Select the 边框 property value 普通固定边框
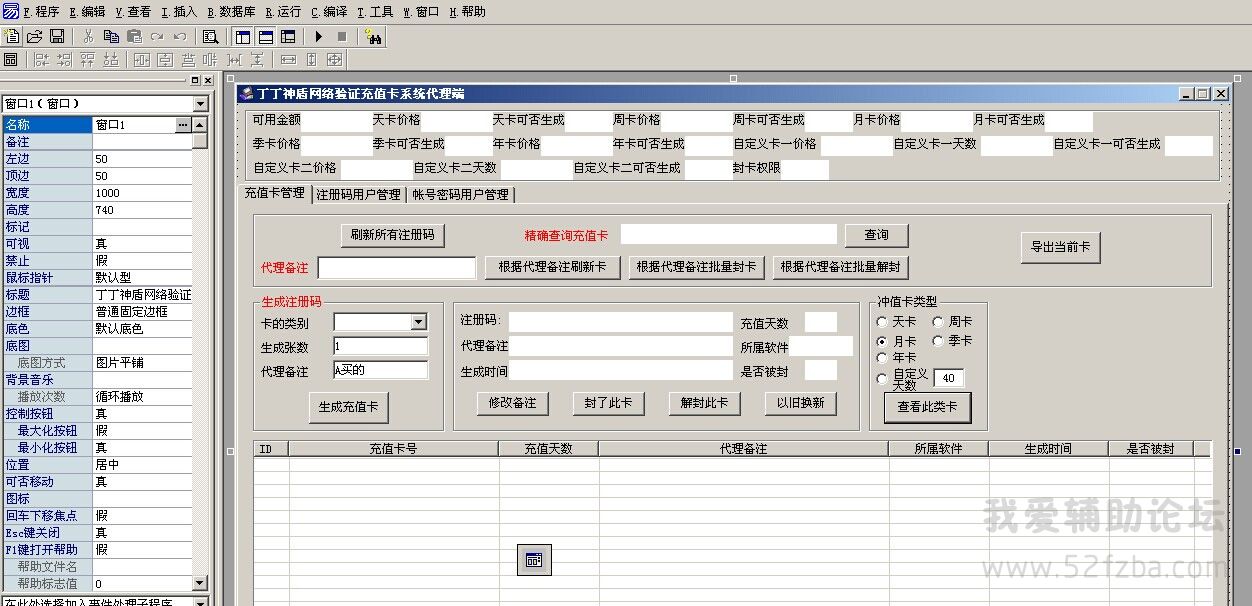 142,312
